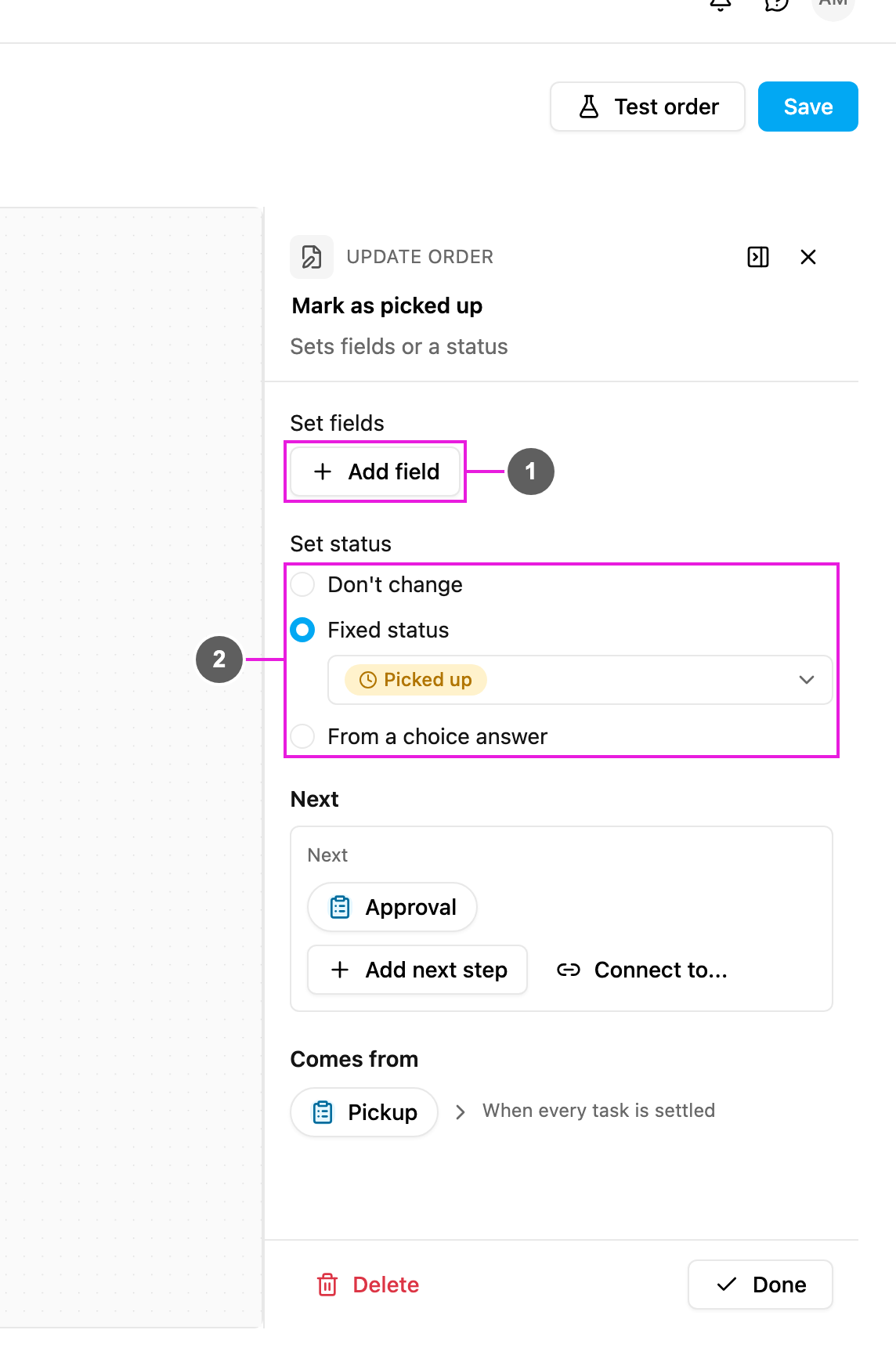Screen dimensions: 896x1366
Task: Click the When every task is settled text
Action: tap(598, 1111)
